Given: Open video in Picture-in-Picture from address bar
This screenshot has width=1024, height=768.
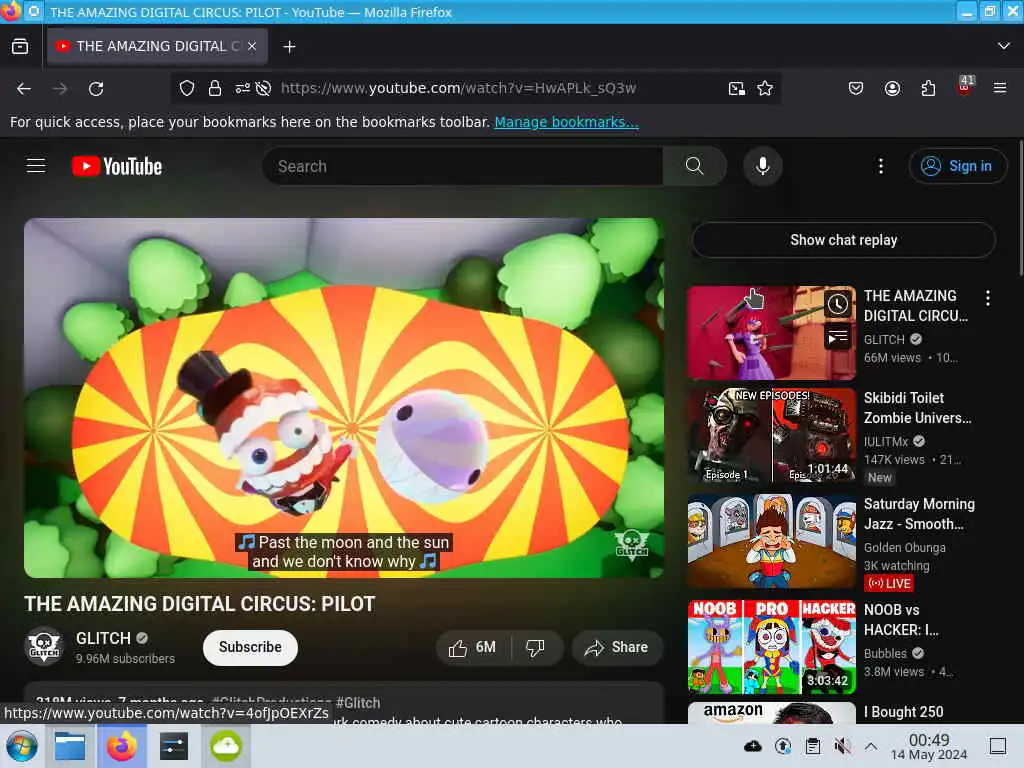Looking at the screenshot, I should pyautogui.click(x=737, y=88).
